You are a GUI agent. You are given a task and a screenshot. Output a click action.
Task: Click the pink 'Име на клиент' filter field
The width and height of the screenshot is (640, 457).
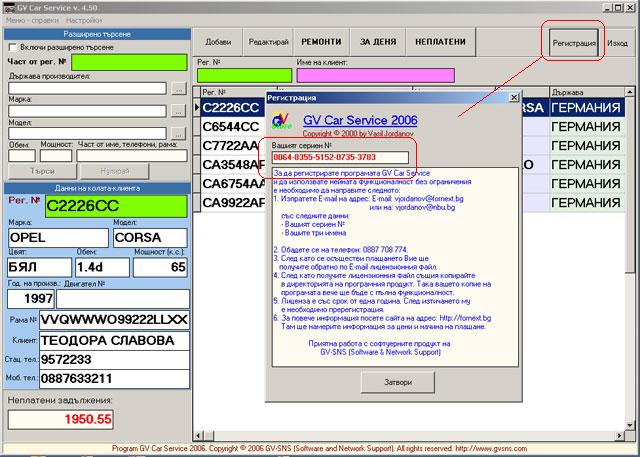[376, 76]
